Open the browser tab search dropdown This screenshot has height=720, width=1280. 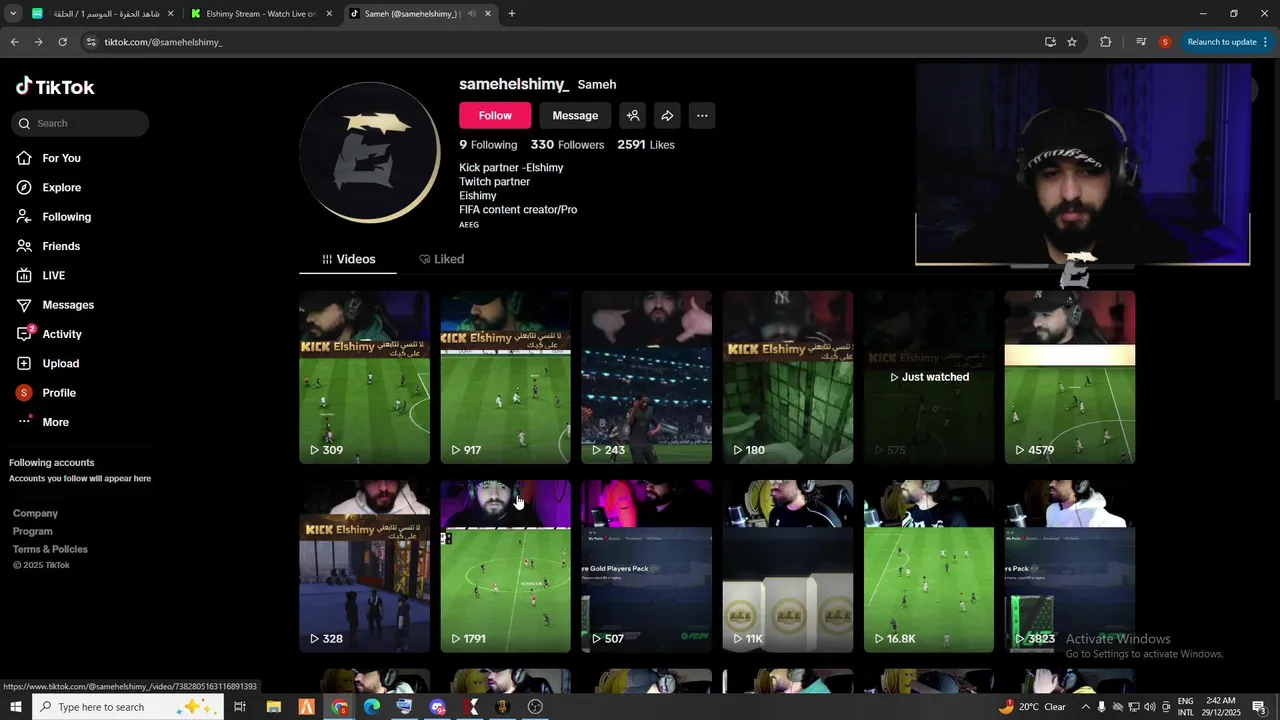pyautogui.click(x=13, y=14)
